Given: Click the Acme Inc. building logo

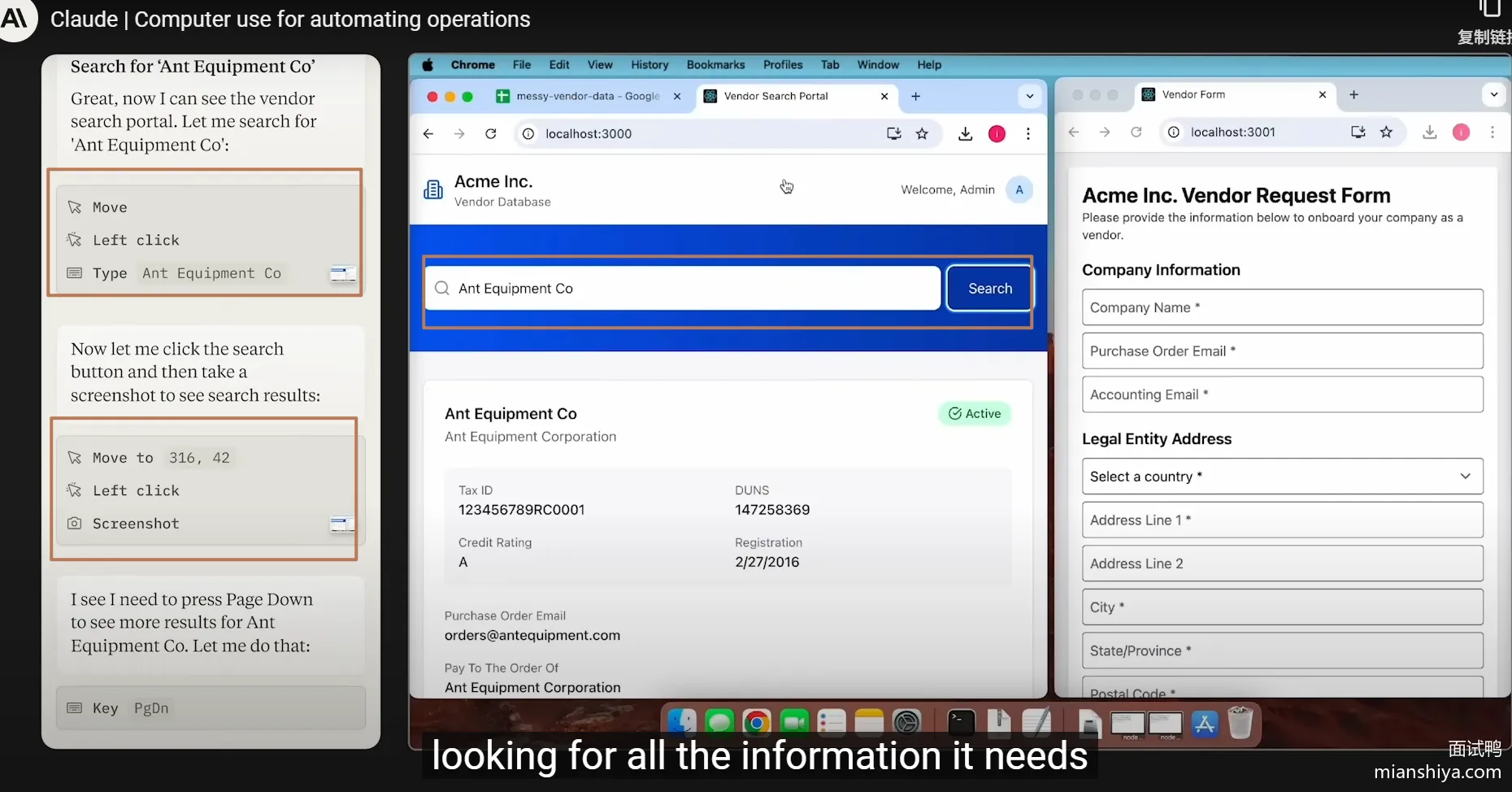Looking at the screenshot, I should coord(433,189).
